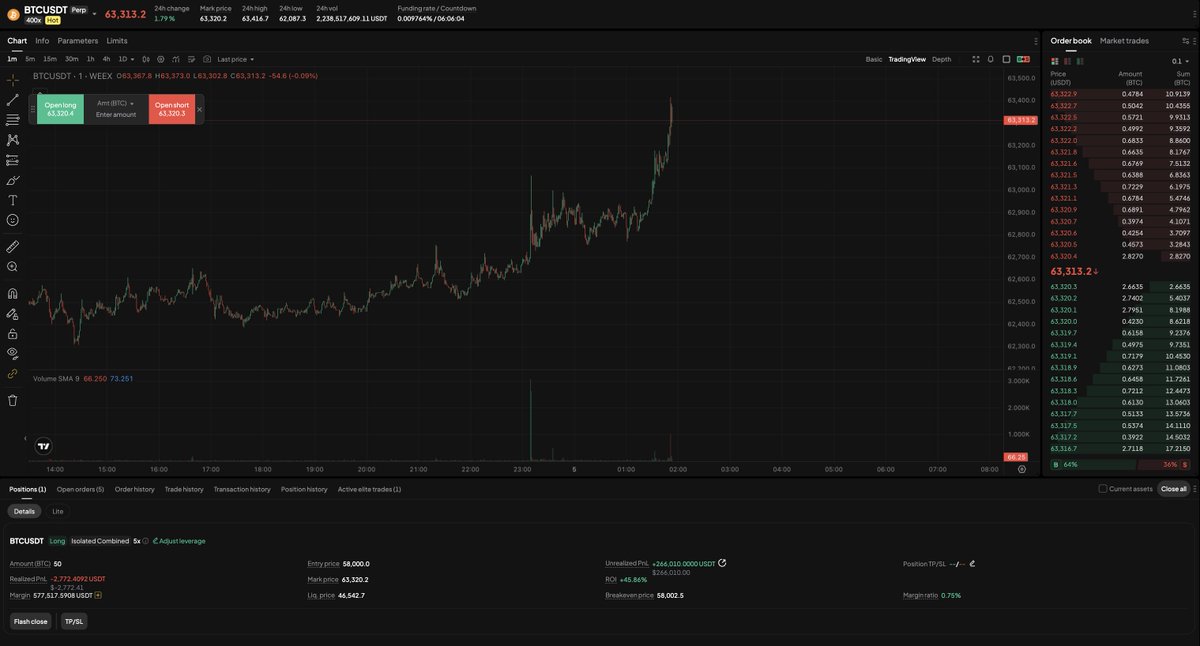
Task: Open the Position history tab
Action: (304, 489)
